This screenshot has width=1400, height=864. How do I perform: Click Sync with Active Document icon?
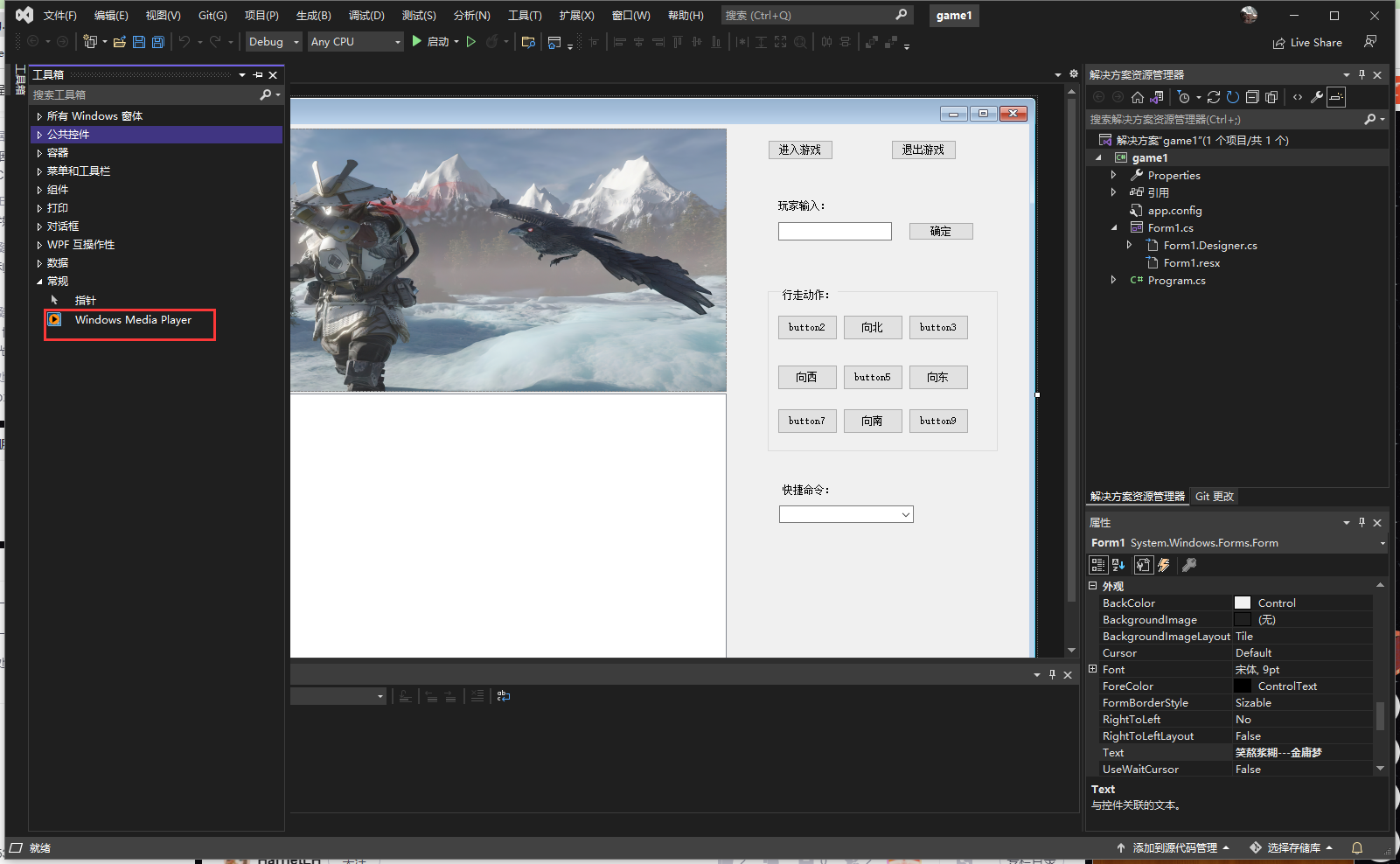(x=1214, y=97)
